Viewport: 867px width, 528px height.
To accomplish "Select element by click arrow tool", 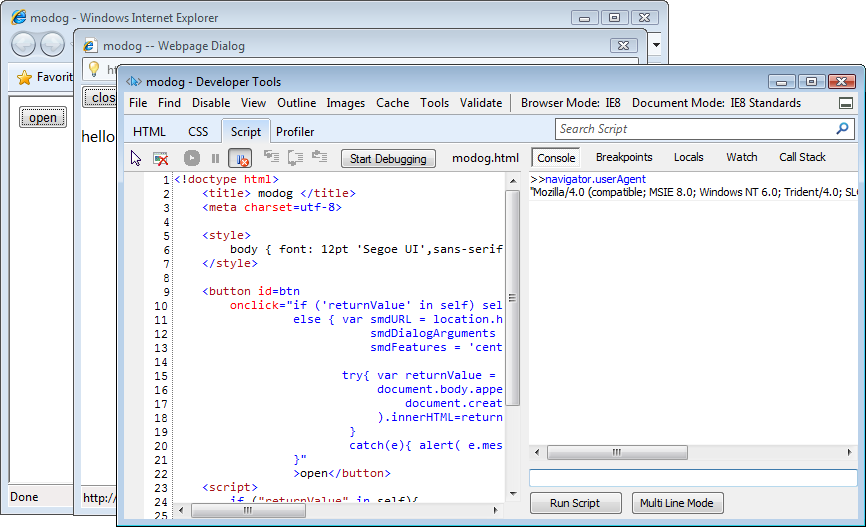I will [136, 159].
